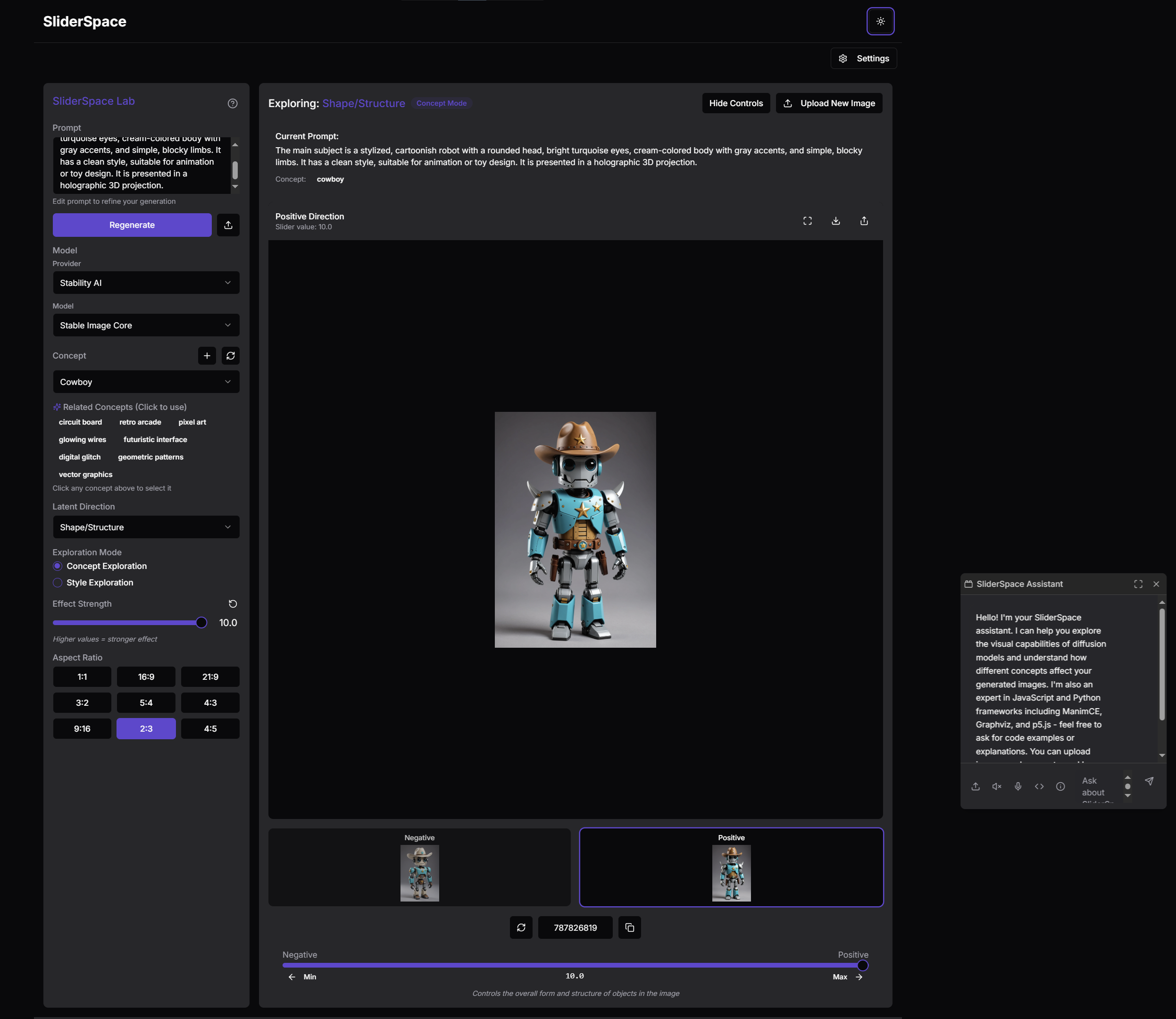
Task: Randomize the seed with refresh icon
Action: [x=521, y=927]
